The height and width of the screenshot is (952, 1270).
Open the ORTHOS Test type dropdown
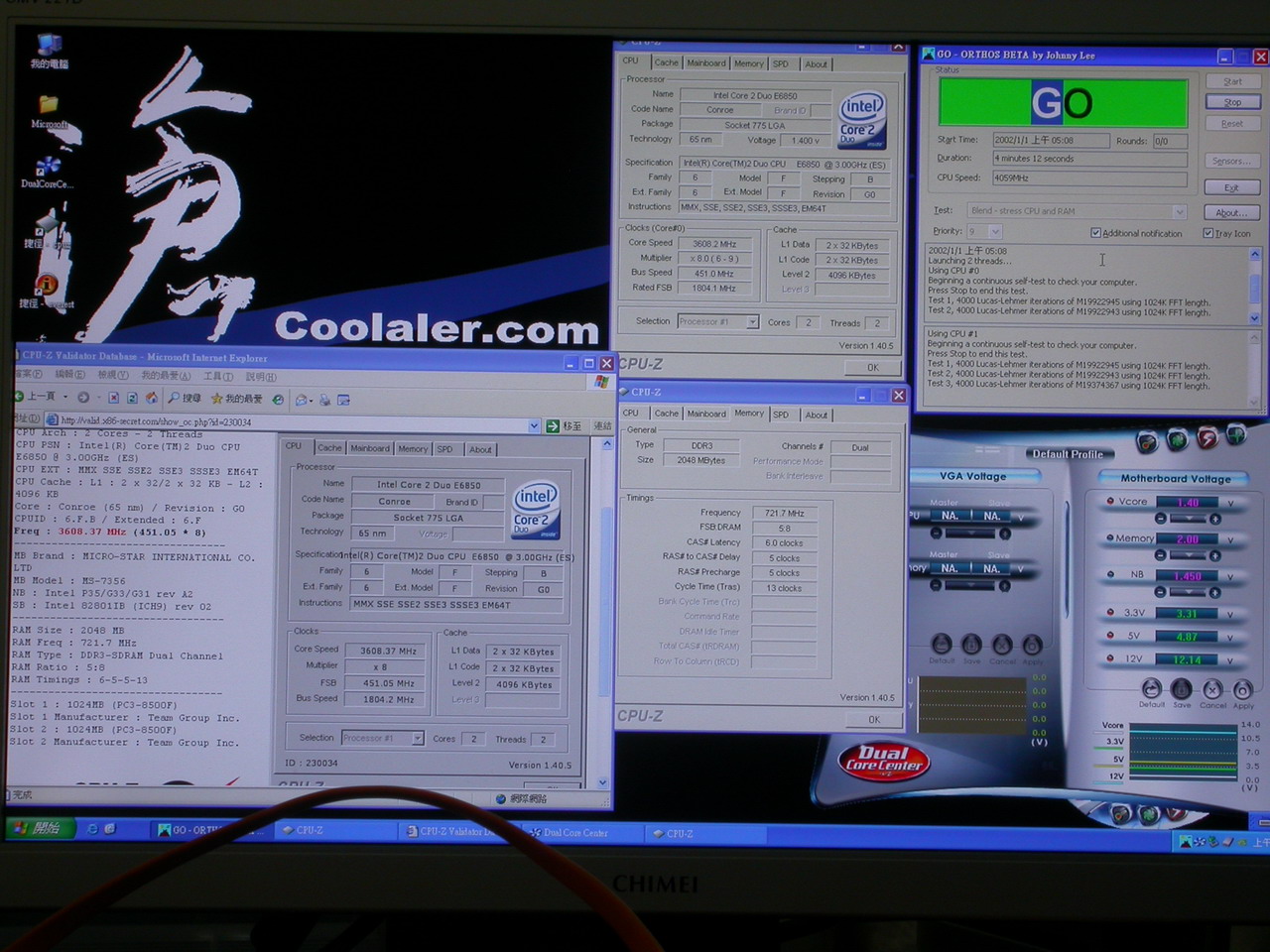click(1179, 211)
